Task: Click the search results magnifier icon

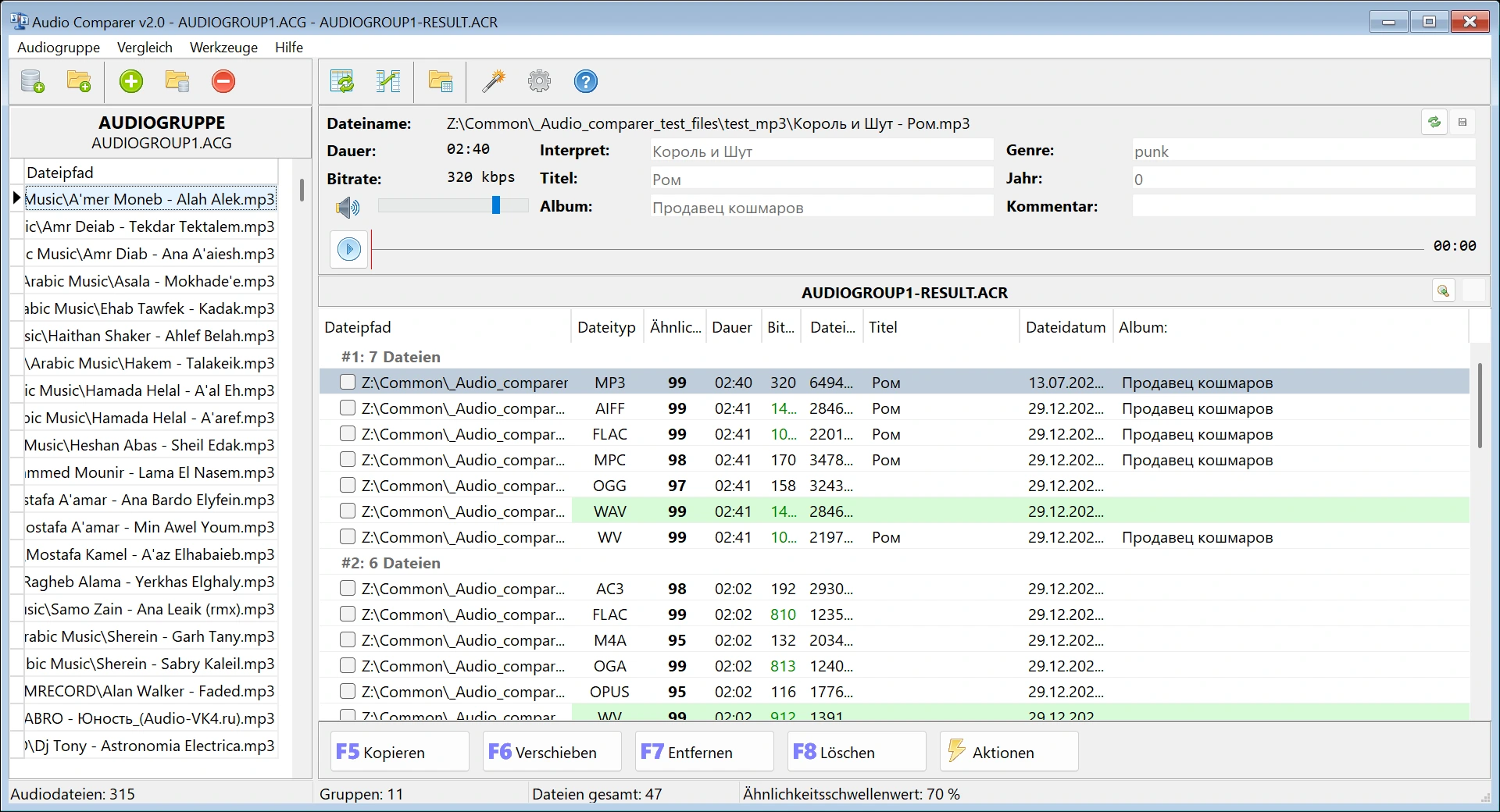Action: click(1444, 291)
